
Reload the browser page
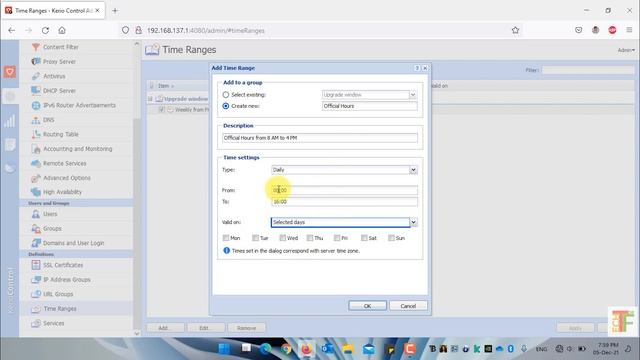(45, 30)
